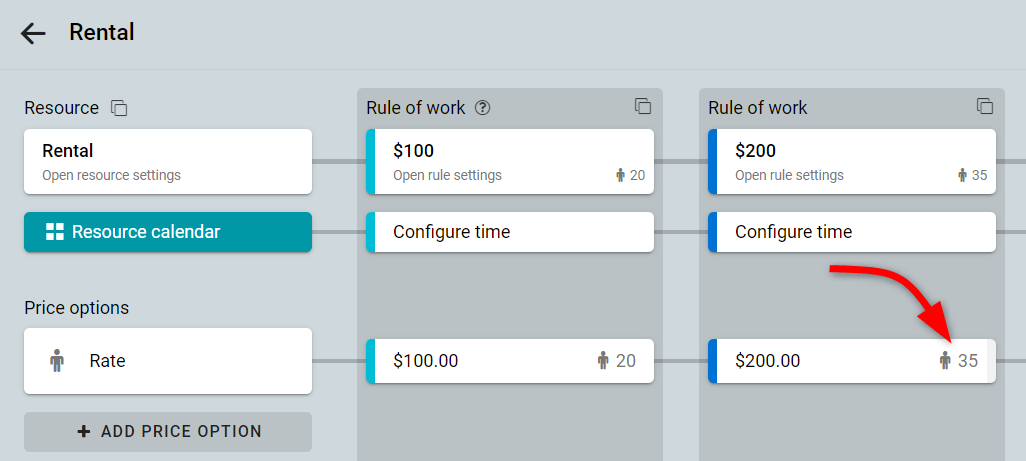Image resolution: width=1026 pixels, height=461 pixels.
Task: Click the grid icon on Resource calendar
Action: pyautogui.click(x=55, y=231)
